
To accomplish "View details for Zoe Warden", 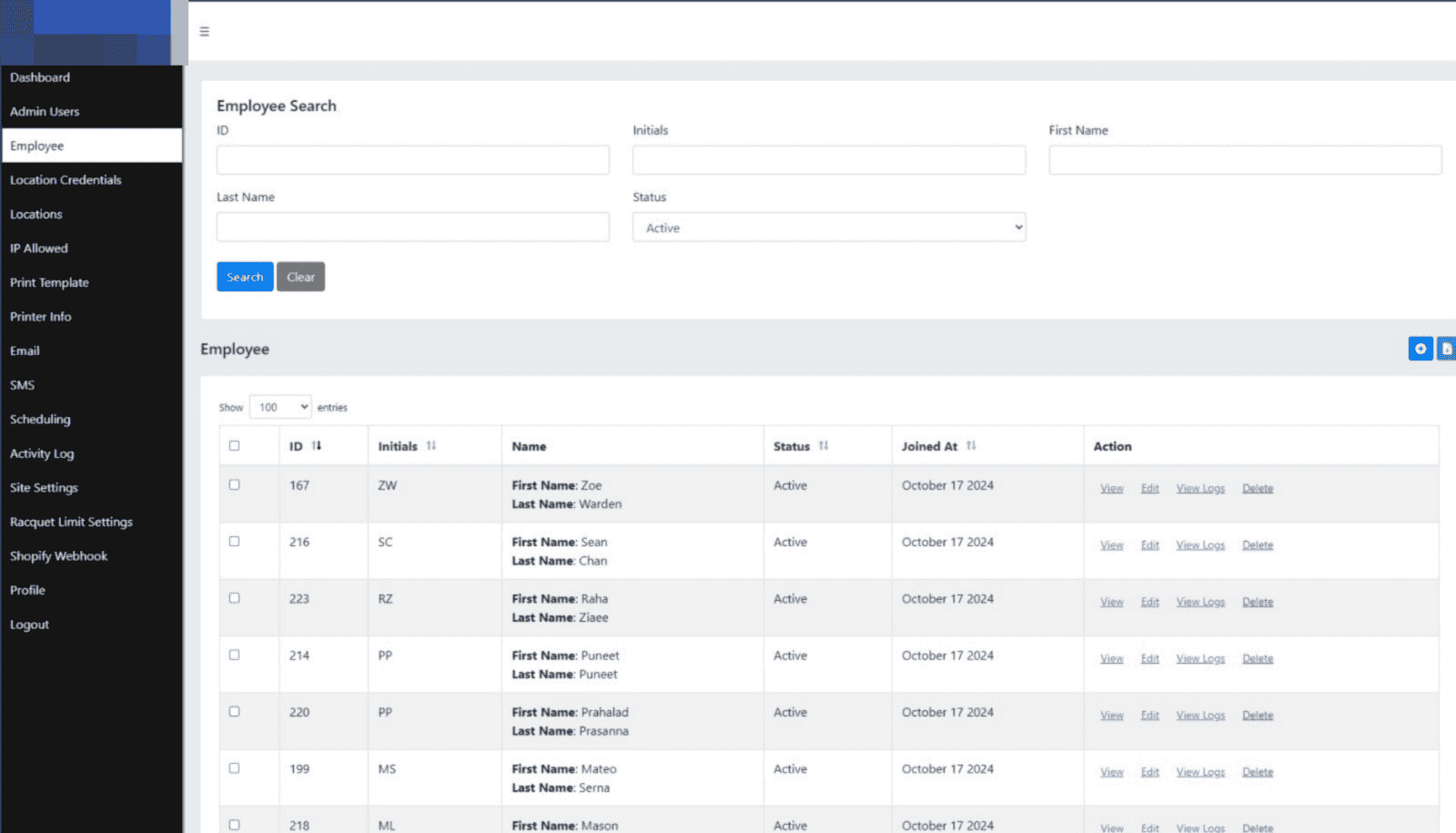I will (x=1111, y=488).
